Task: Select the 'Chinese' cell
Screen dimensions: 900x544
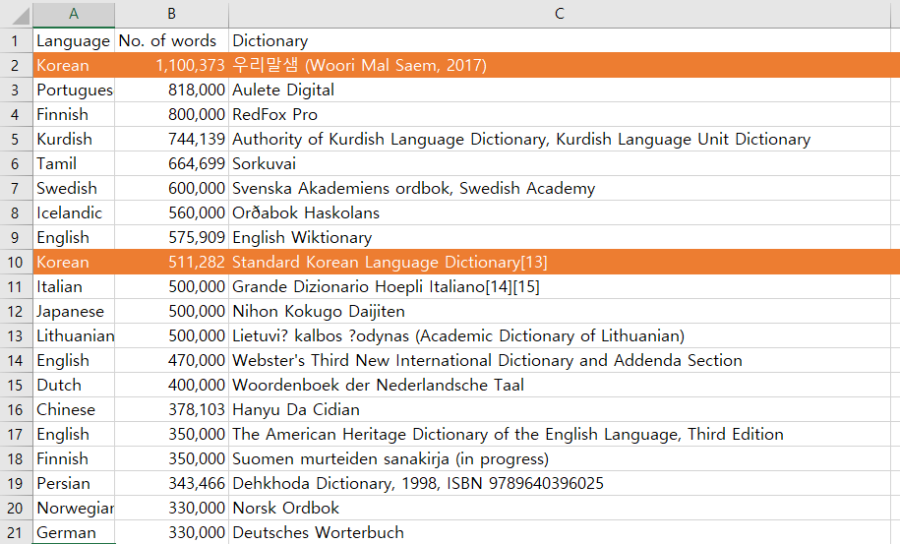Action: pos(73,410)
